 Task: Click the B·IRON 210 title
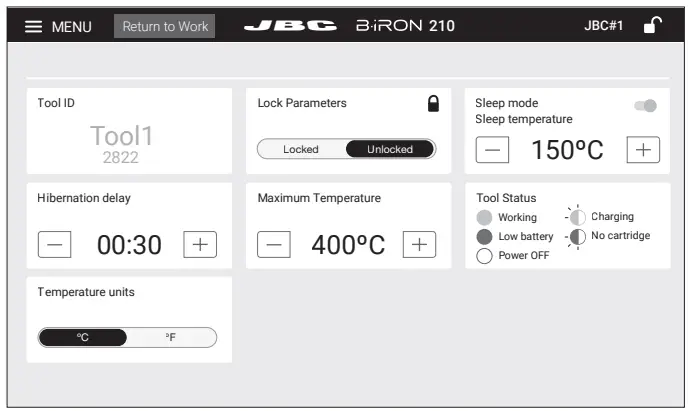[405, 26]
